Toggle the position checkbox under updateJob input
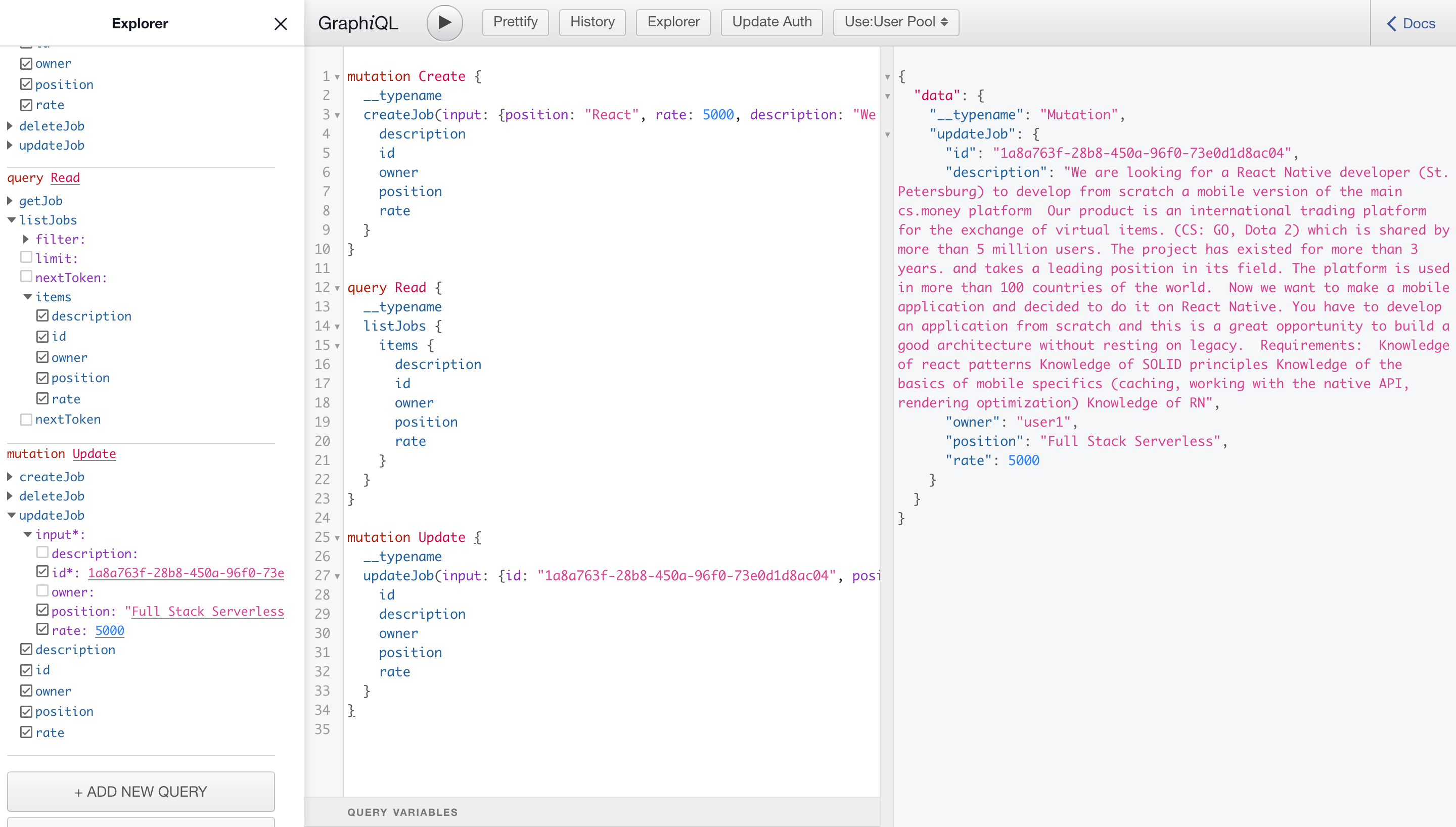The image size is (1456, 827). [42, 611]
